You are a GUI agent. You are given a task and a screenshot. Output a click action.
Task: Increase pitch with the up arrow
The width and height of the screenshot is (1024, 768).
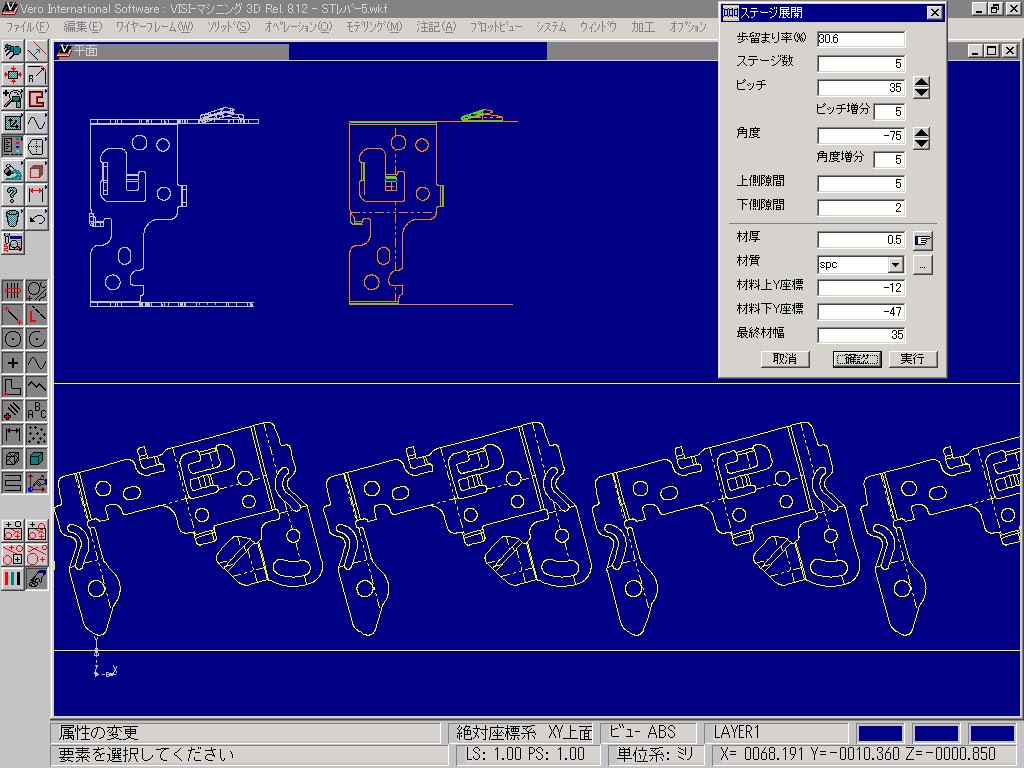(x=921, y=82)
